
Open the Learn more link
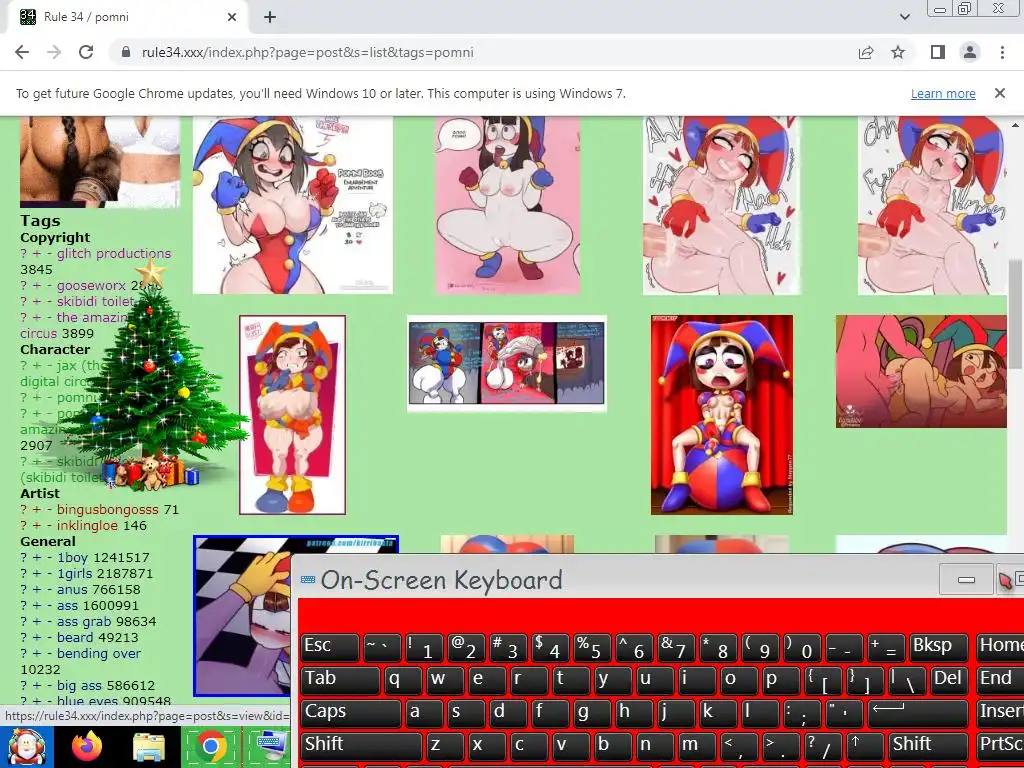click(x=943, y=93)
